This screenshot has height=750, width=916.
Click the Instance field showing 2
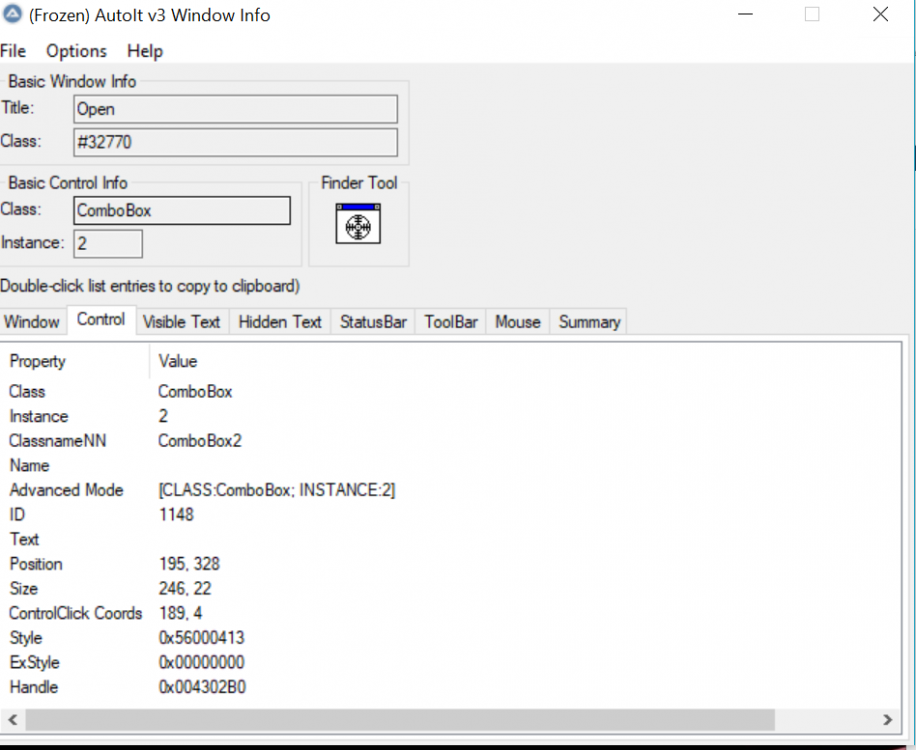tap(107, 244)
